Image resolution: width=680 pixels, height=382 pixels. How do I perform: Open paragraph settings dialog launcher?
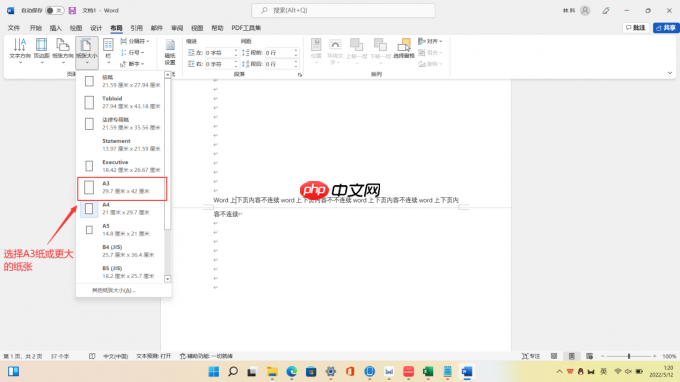(300, 75)
